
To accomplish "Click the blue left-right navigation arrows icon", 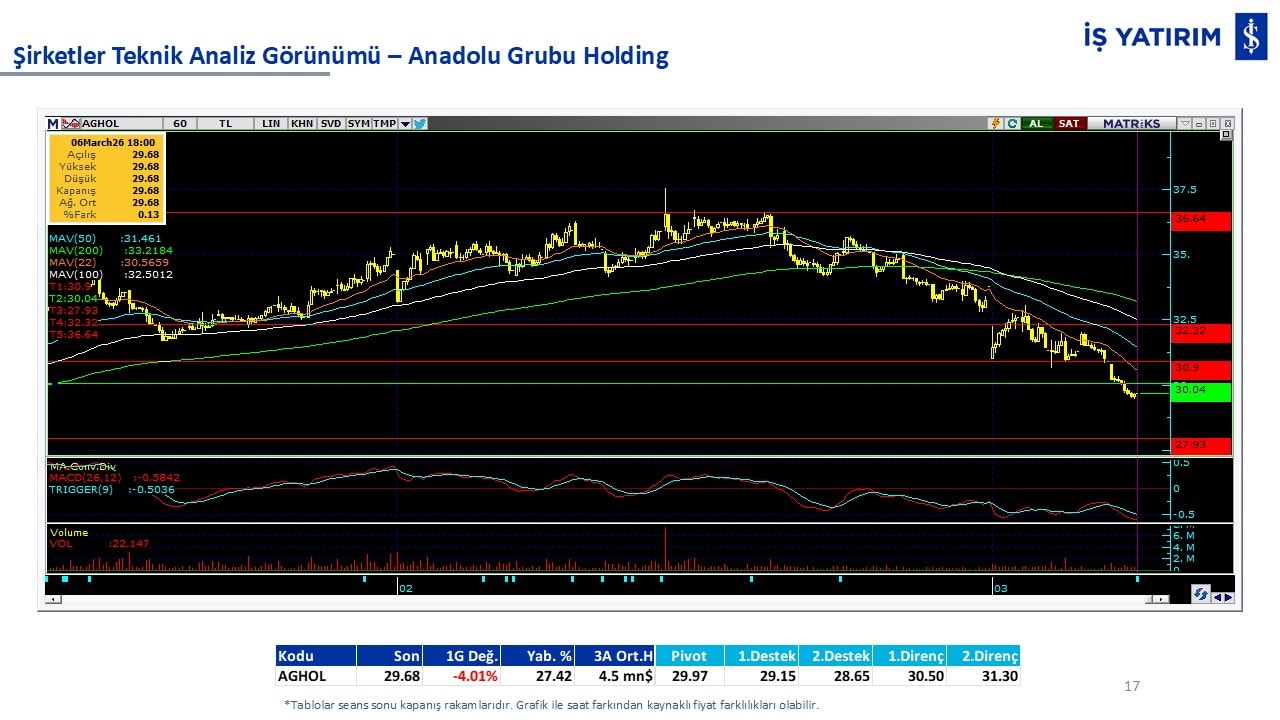I will tap(1223, 597).
